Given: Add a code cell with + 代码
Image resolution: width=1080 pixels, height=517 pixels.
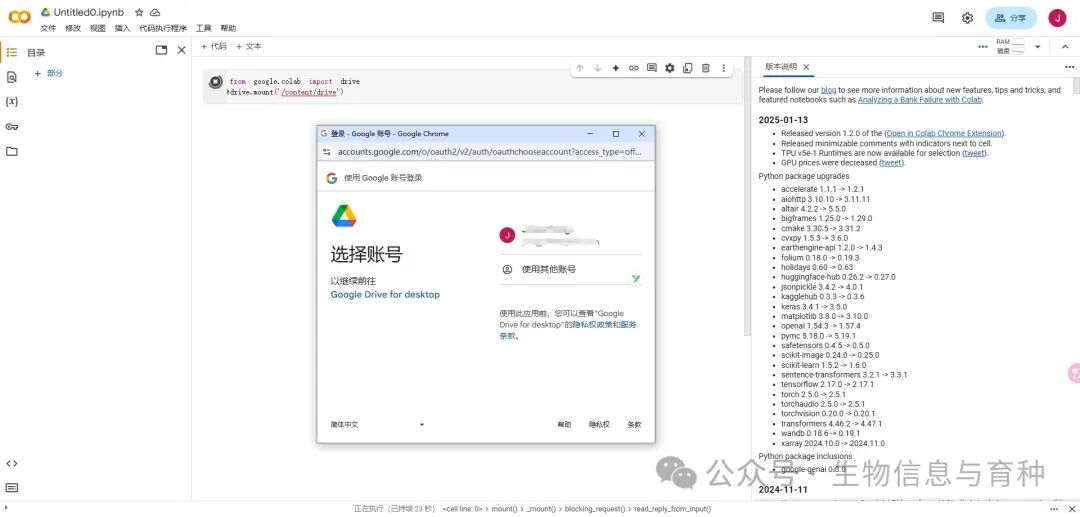Looking at the screenshot, I should click(x=214, y=46).
